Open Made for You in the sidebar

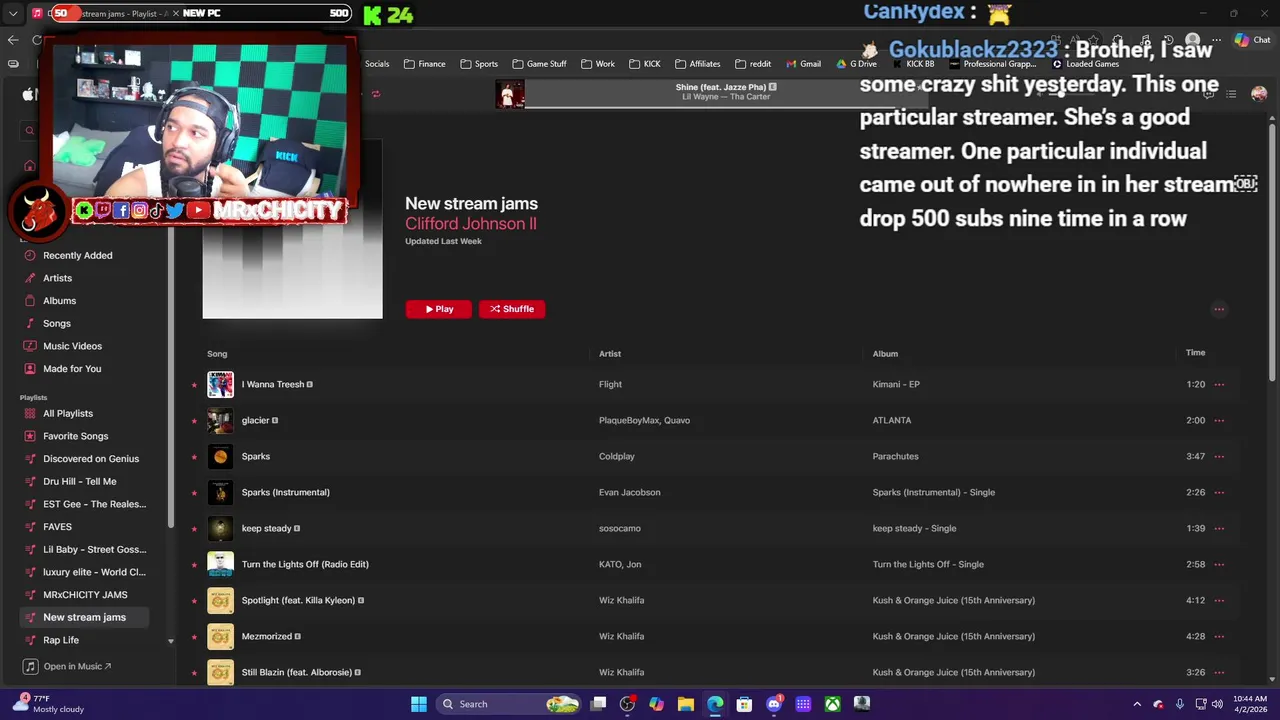pos(72,369)
